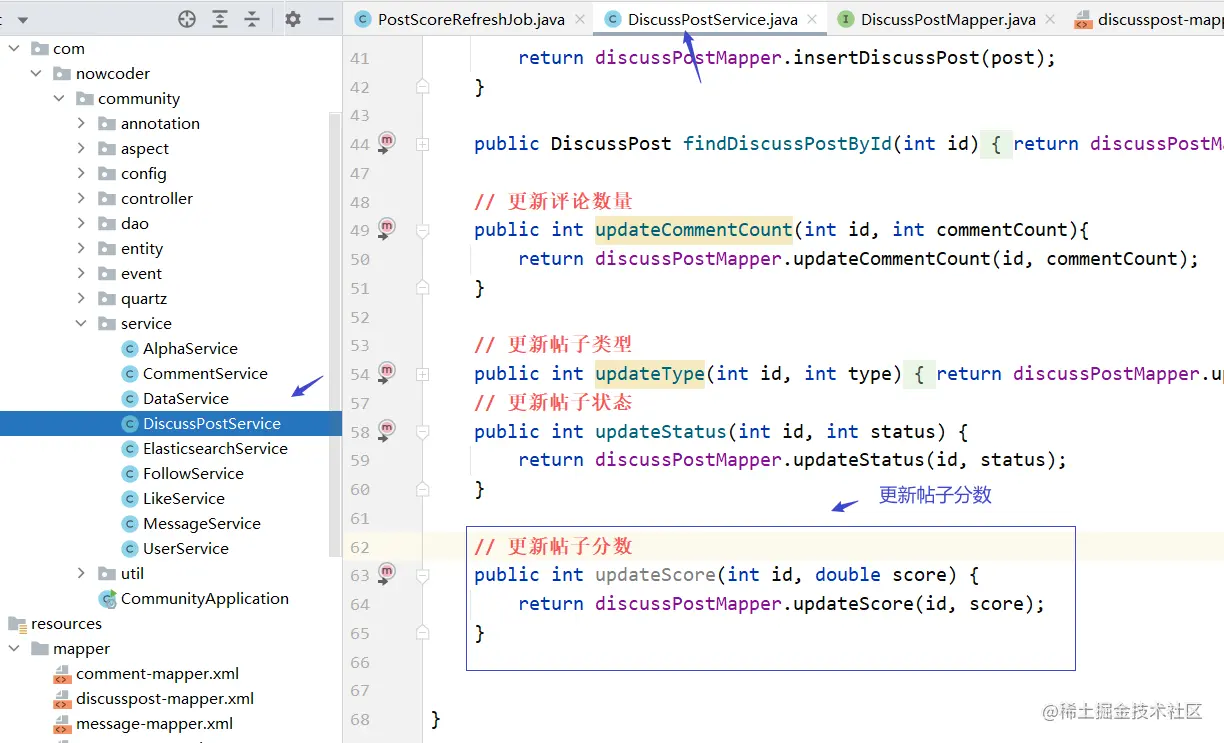The height and width of the screenshot is (743, 1224).
Task: Collapse the service package
Action: click(81, 323)
